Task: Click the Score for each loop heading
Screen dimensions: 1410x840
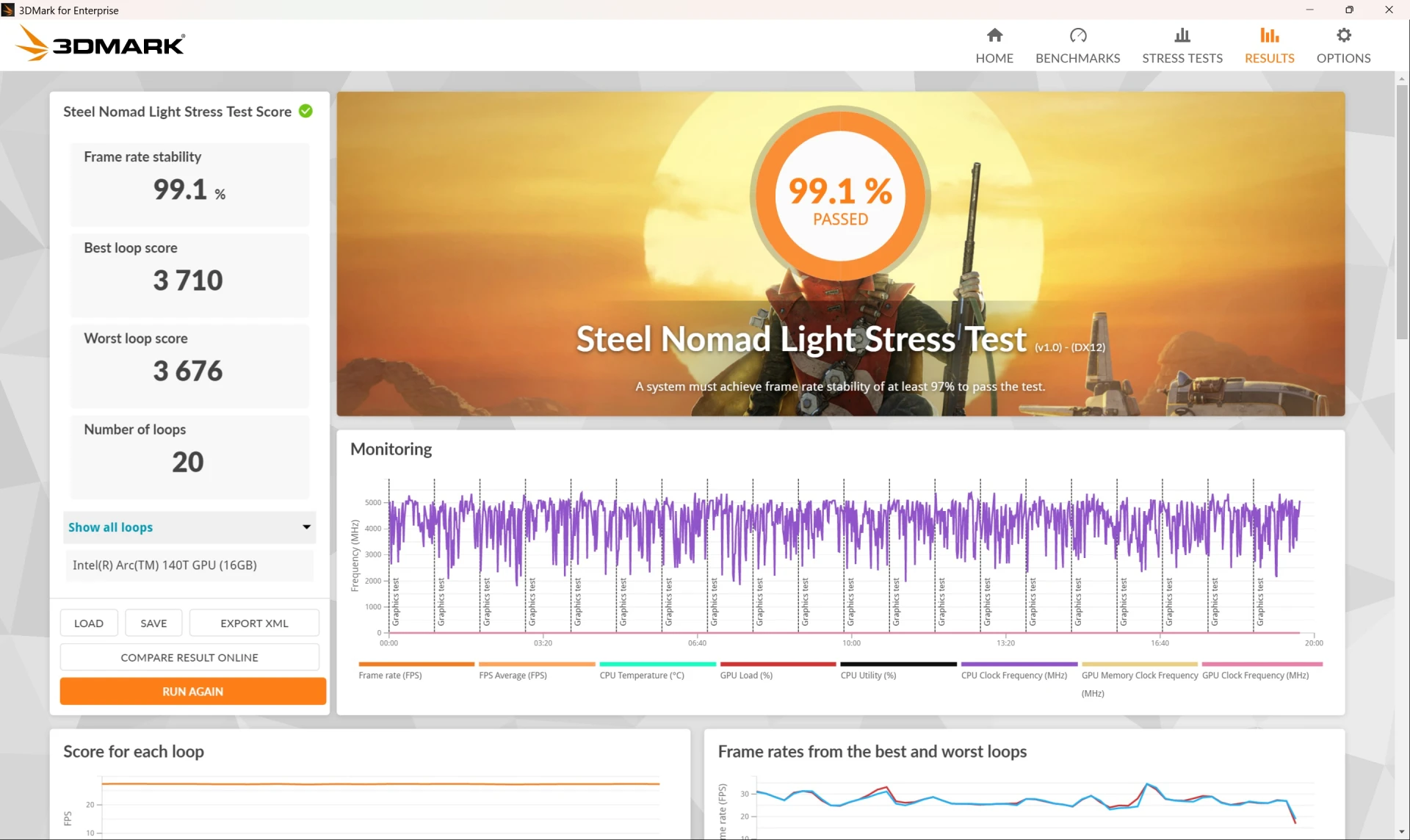Action: pos(134,751)
